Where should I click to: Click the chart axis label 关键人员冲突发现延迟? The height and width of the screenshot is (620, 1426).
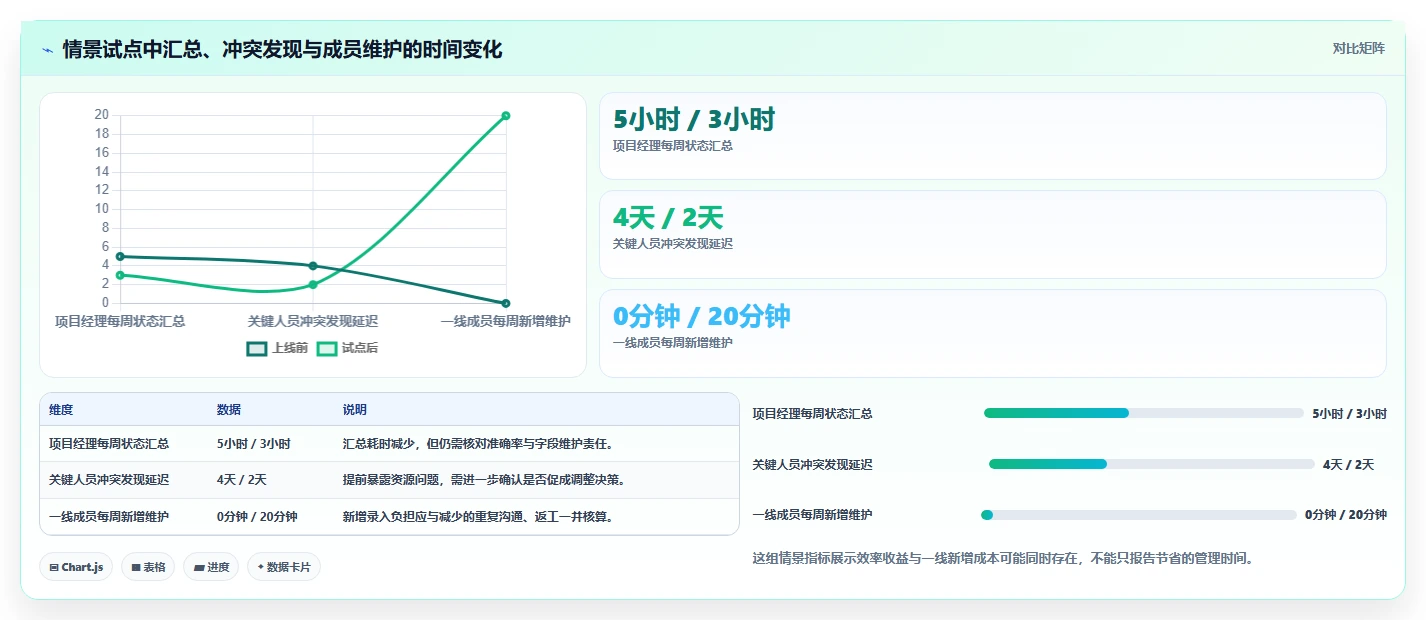(313, 321)
